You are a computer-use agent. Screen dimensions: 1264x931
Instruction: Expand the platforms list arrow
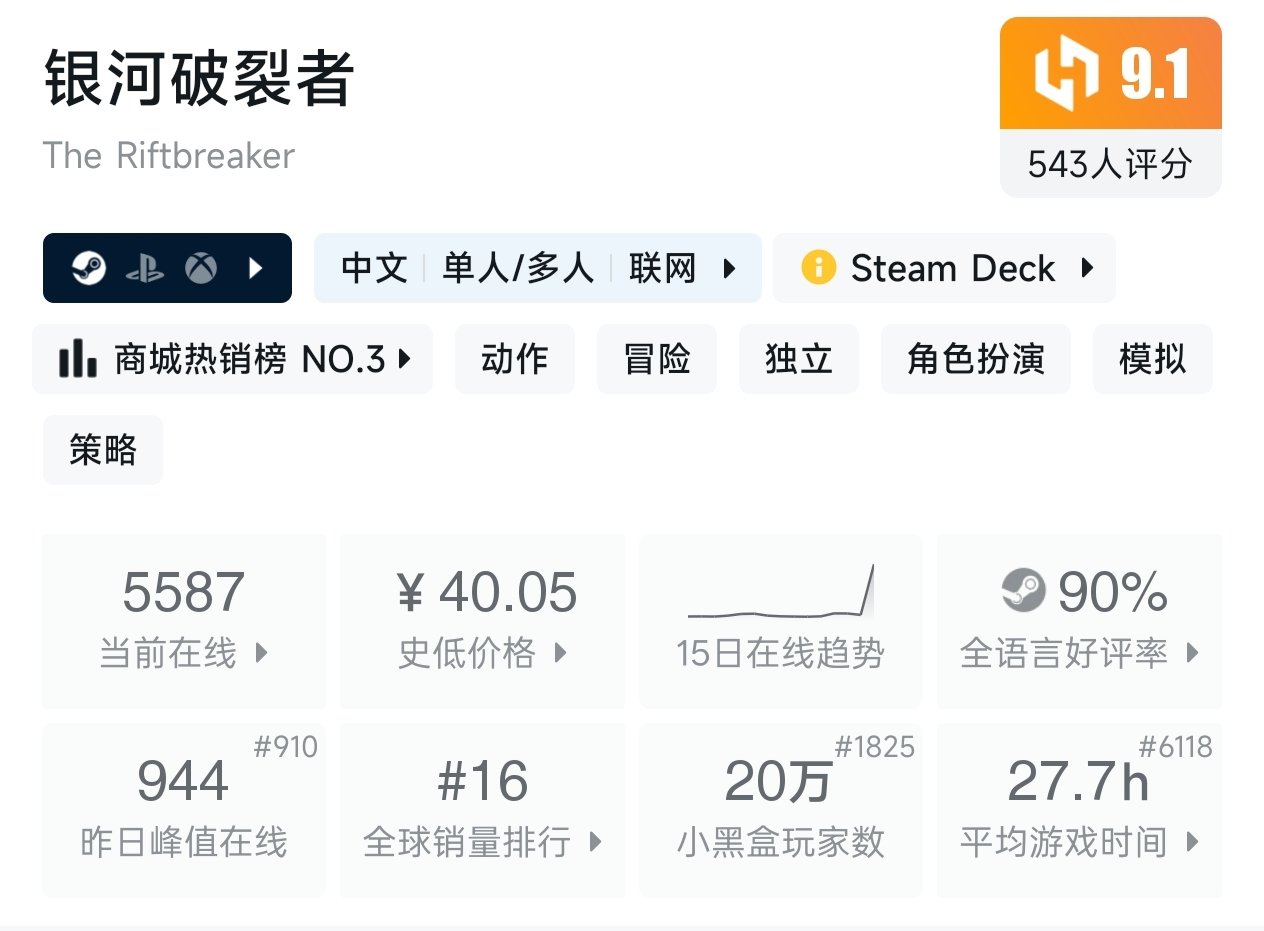(x=256, y=268)
